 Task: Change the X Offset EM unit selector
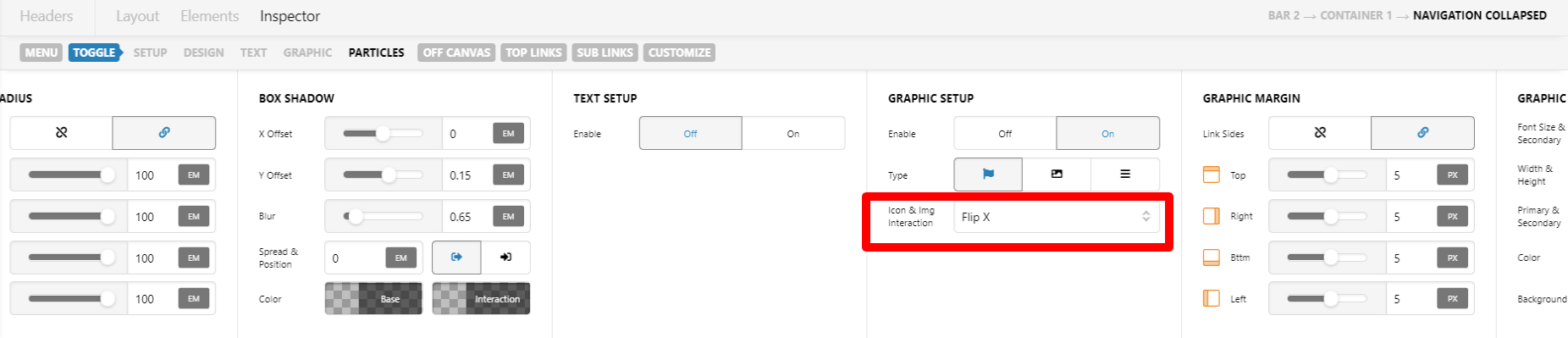pos(508,133)
